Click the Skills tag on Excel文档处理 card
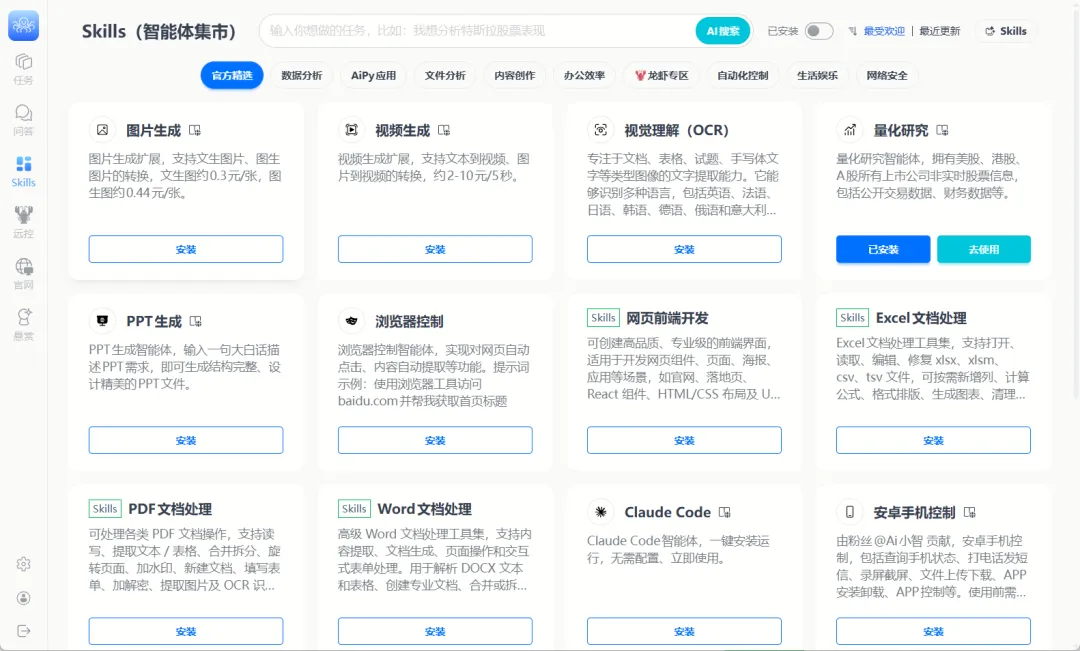Screen dimensions: 1080x651 (853, 318)
